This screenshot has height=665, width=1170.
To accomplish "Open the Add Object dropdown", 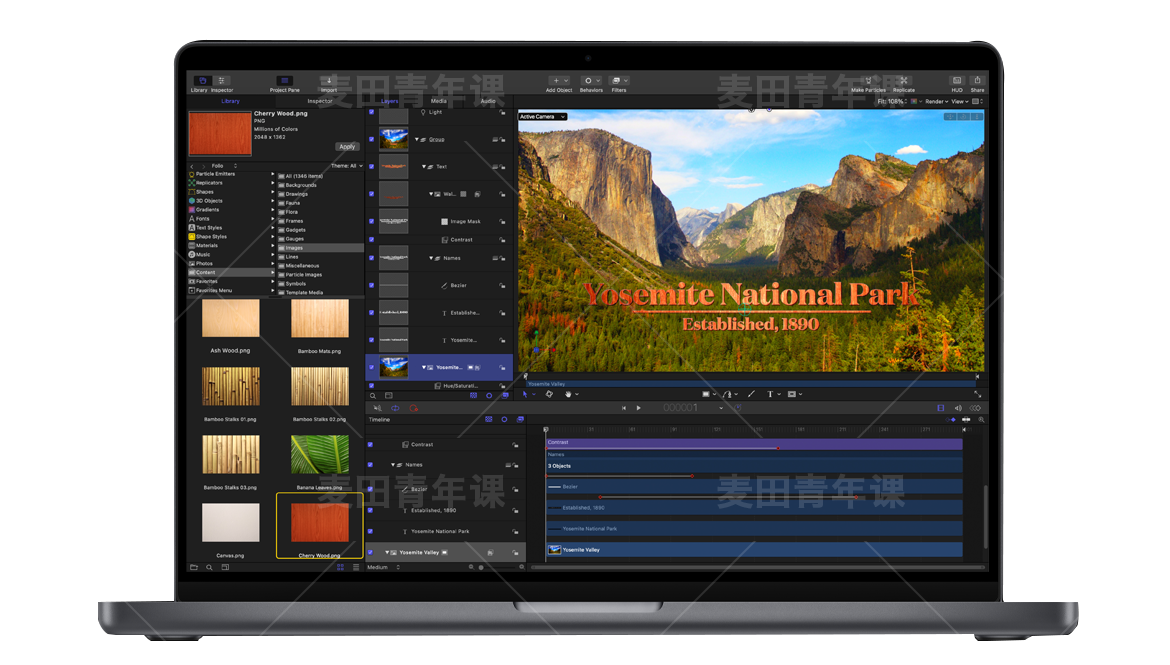I will tap(559, 81).
